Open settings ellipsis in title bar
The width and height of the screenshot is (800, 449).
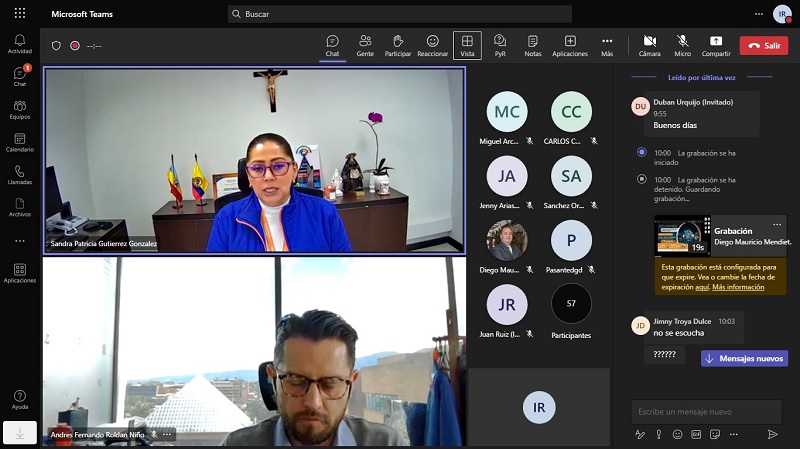759,14
